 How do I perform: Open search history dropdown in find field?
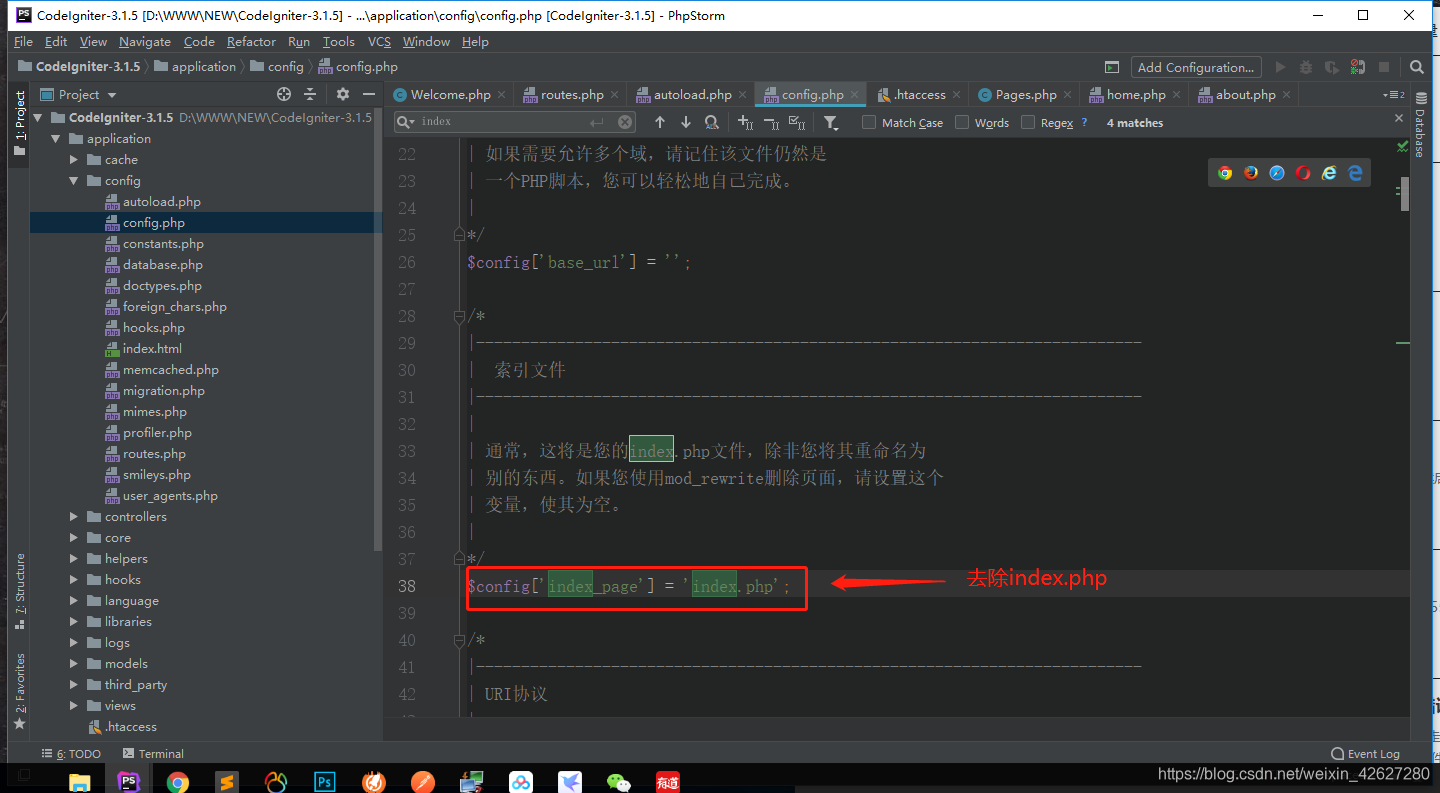pos(406,122)
